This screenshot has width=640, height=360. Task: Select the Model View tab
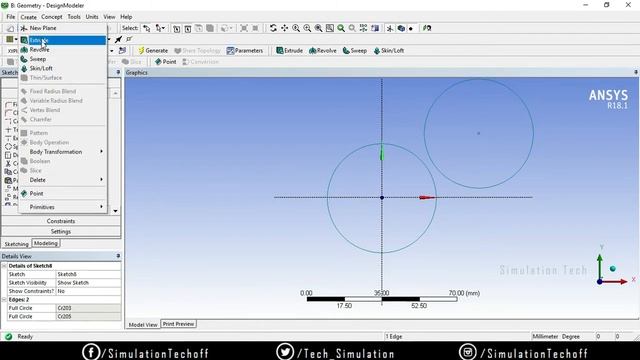pyautogui.click(x=143, y=324)
